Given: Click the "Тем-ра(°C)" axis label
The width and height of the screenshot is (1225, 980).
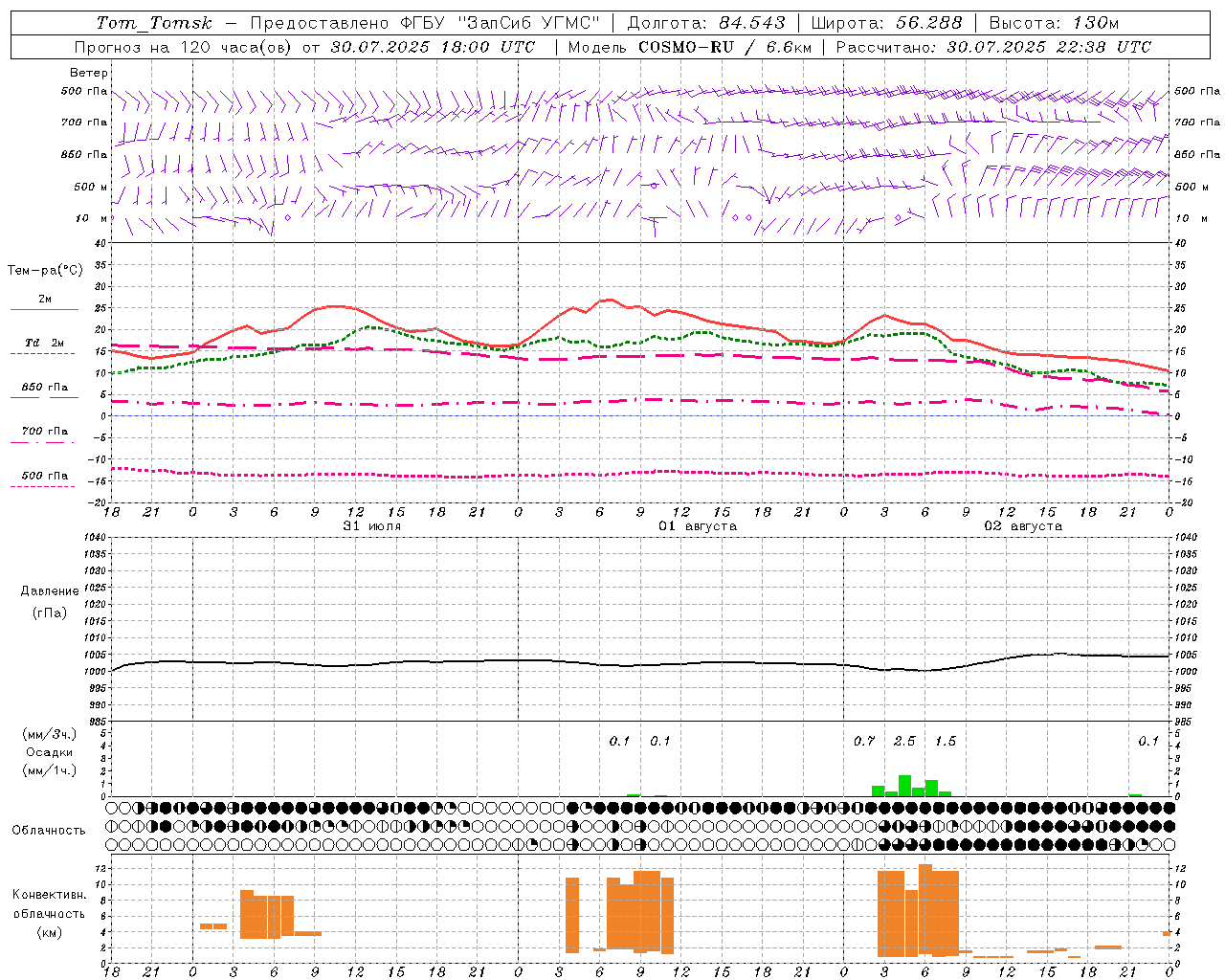Looking at the screenshot, I should click(x=45, y=271).
